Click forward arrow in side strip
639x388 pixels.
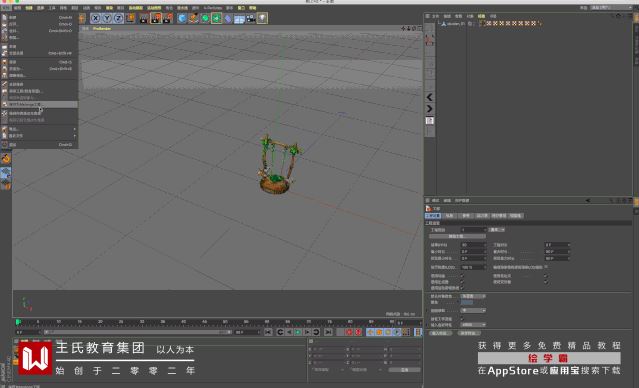429,109
